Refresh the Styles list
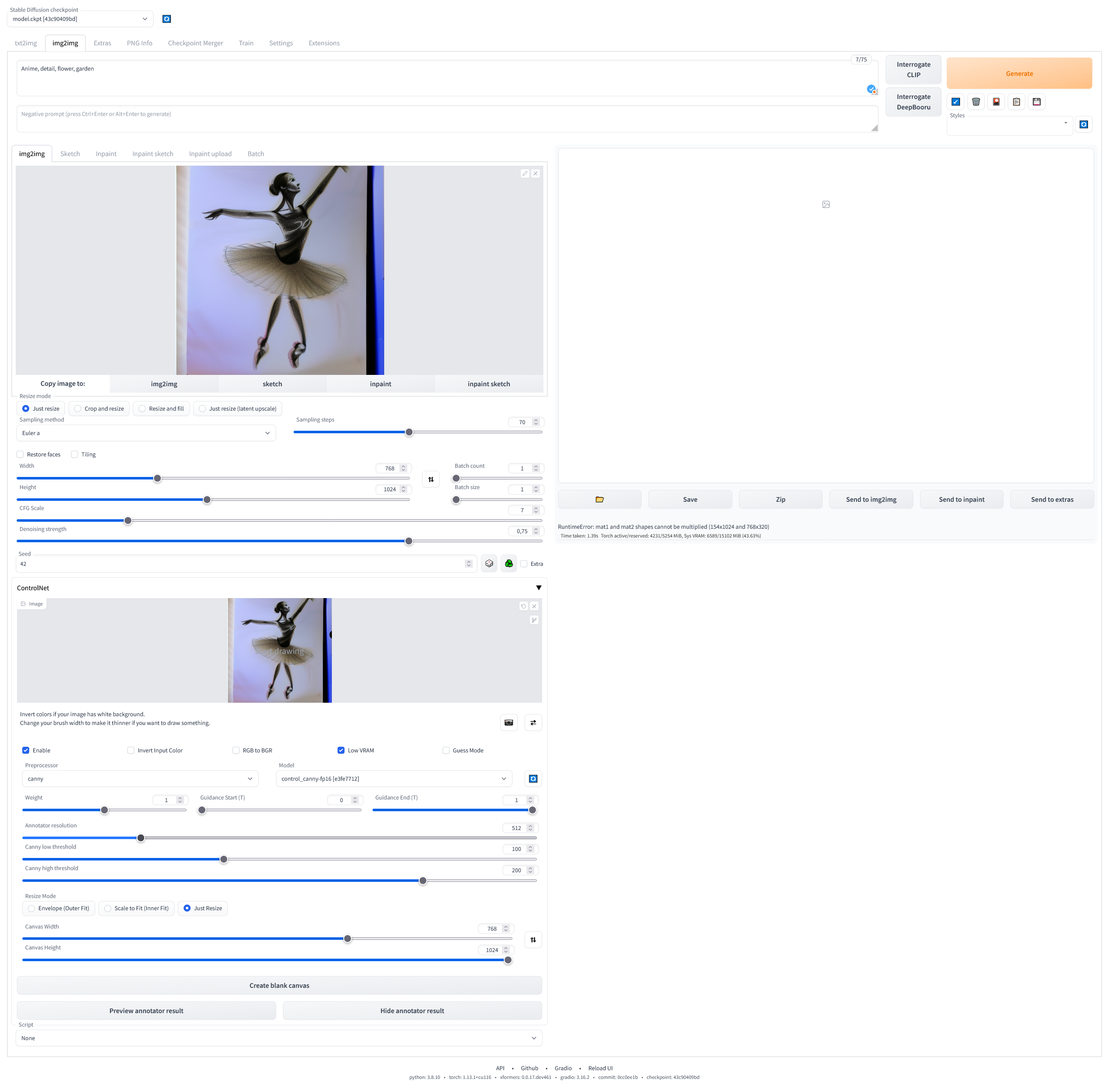 [1083, 124]
